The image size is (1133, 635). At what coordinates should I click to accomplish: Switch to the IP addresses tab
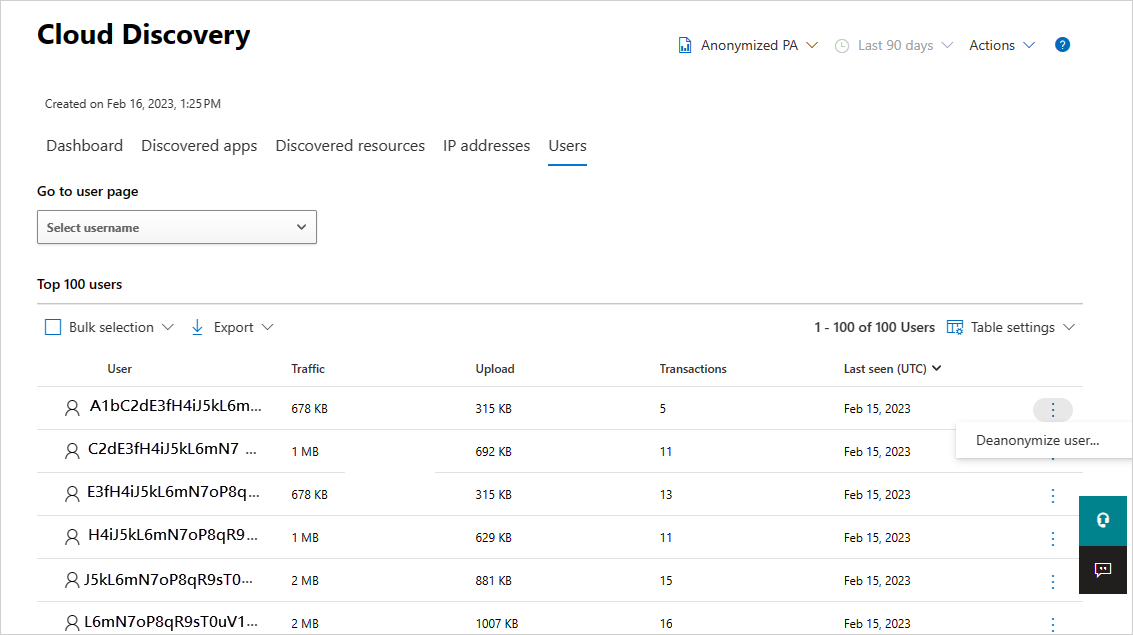[486, 146]
